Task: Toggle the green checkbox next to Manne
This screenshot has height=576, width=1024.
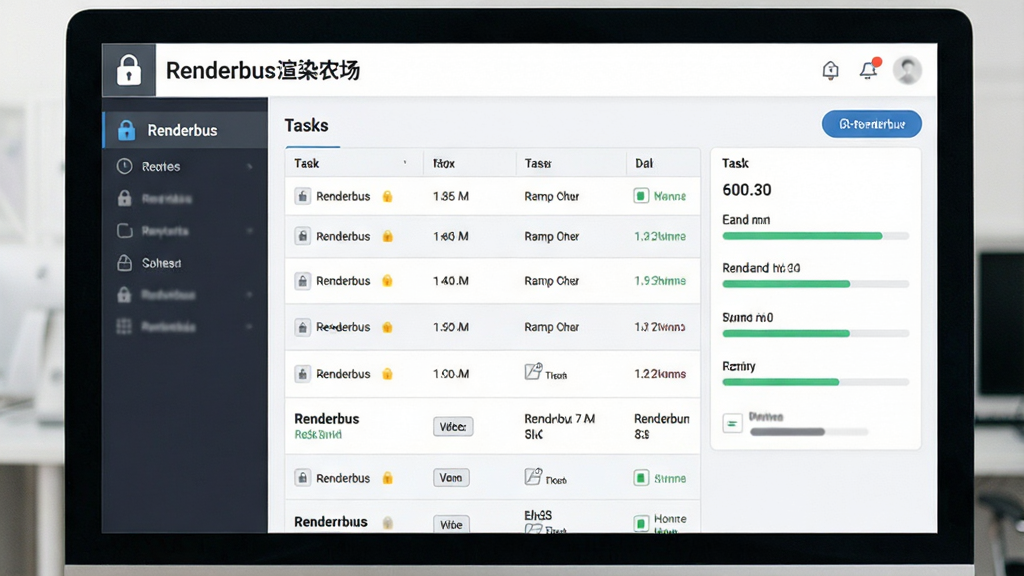Action: point(641,195)
